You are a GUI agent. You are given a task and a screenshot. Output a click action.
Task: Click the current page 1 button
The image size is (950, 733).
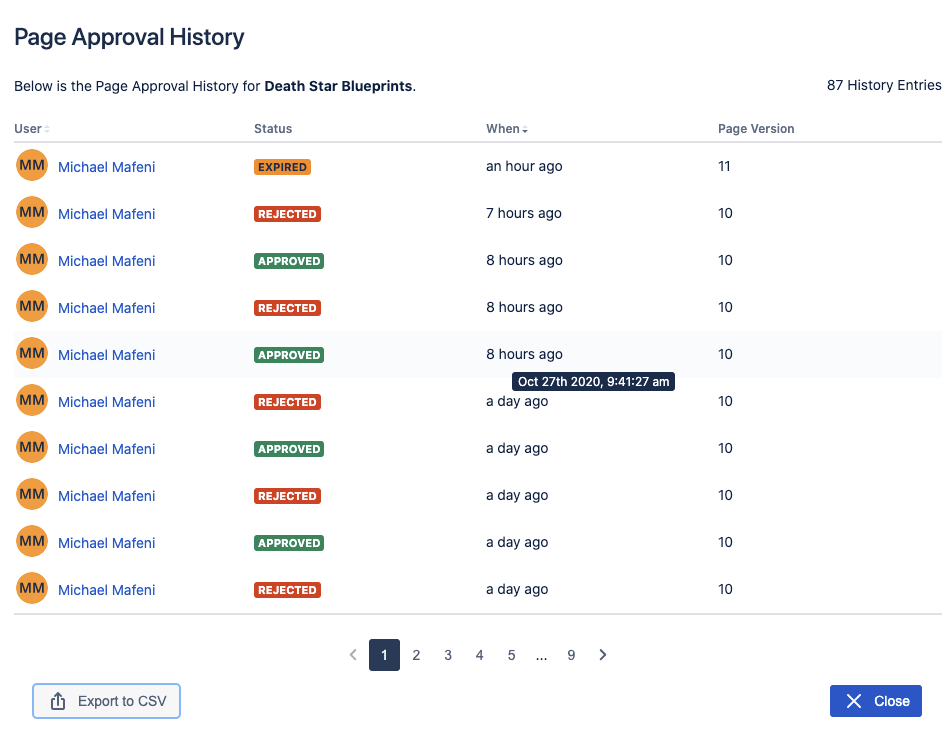(x=384, y=655)
